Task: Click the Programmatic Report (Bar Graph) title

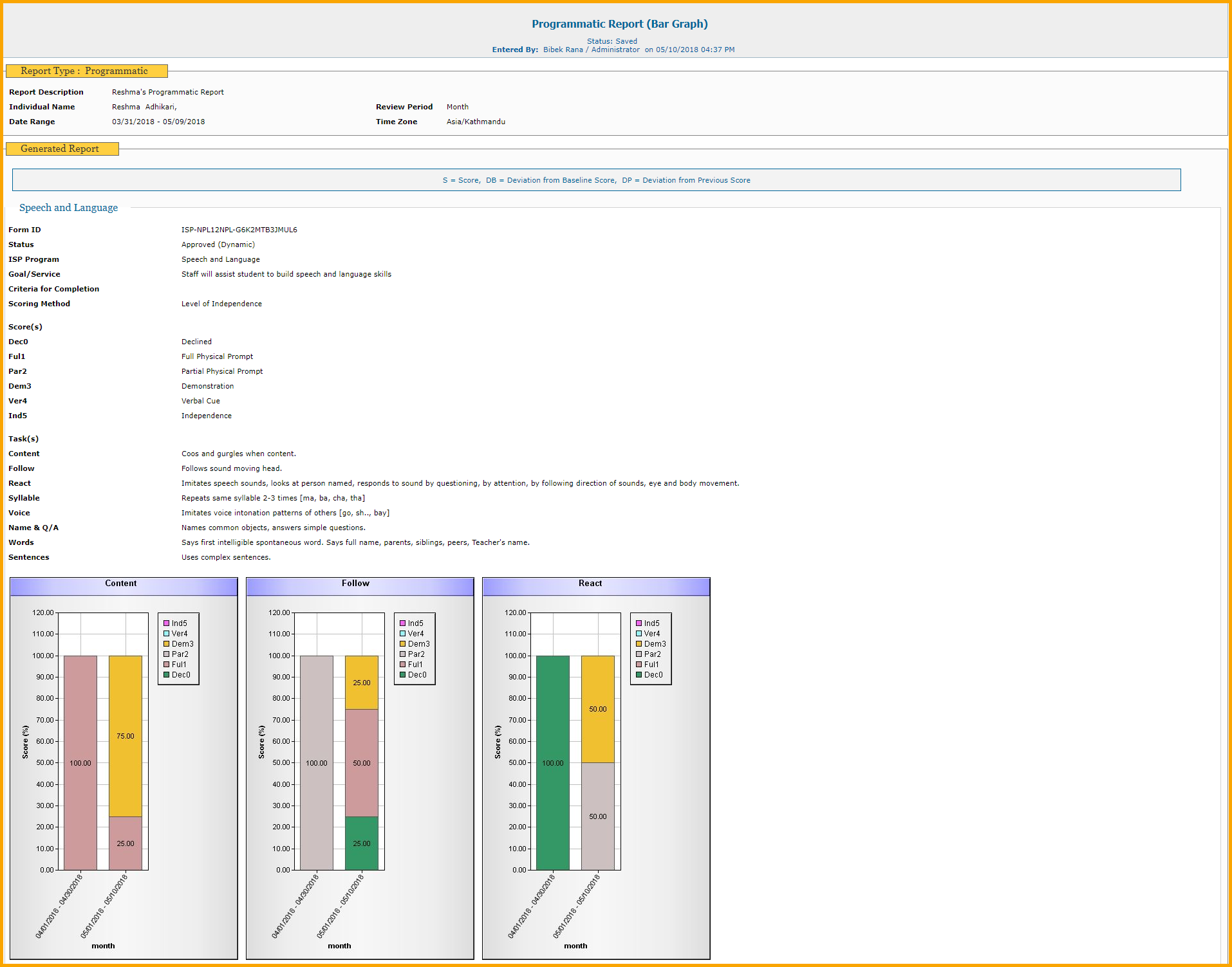Action: pos(619,24)
